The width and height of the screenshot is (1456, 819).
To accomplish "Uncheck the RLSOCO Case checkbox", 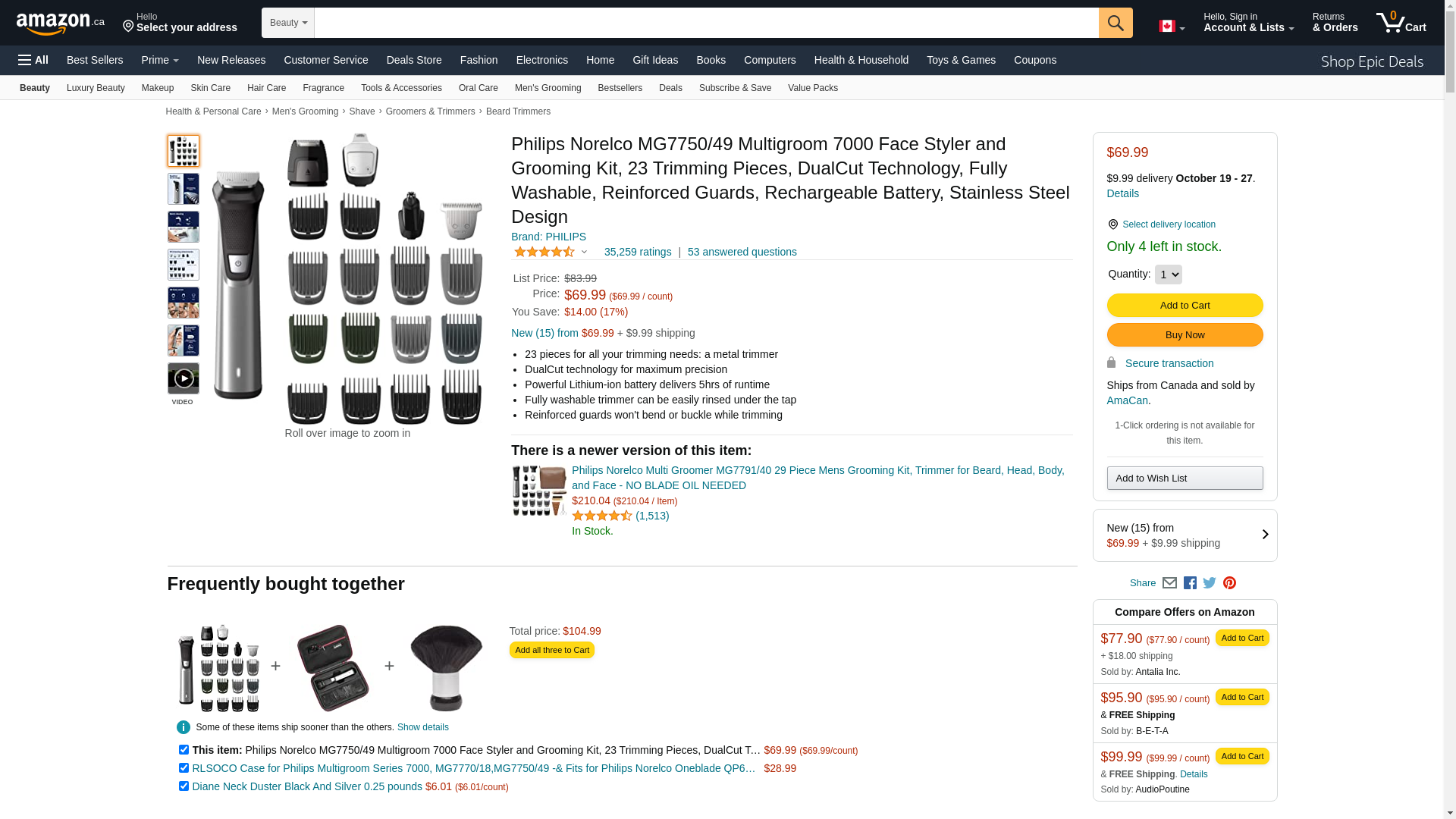I will coord(184,768).
